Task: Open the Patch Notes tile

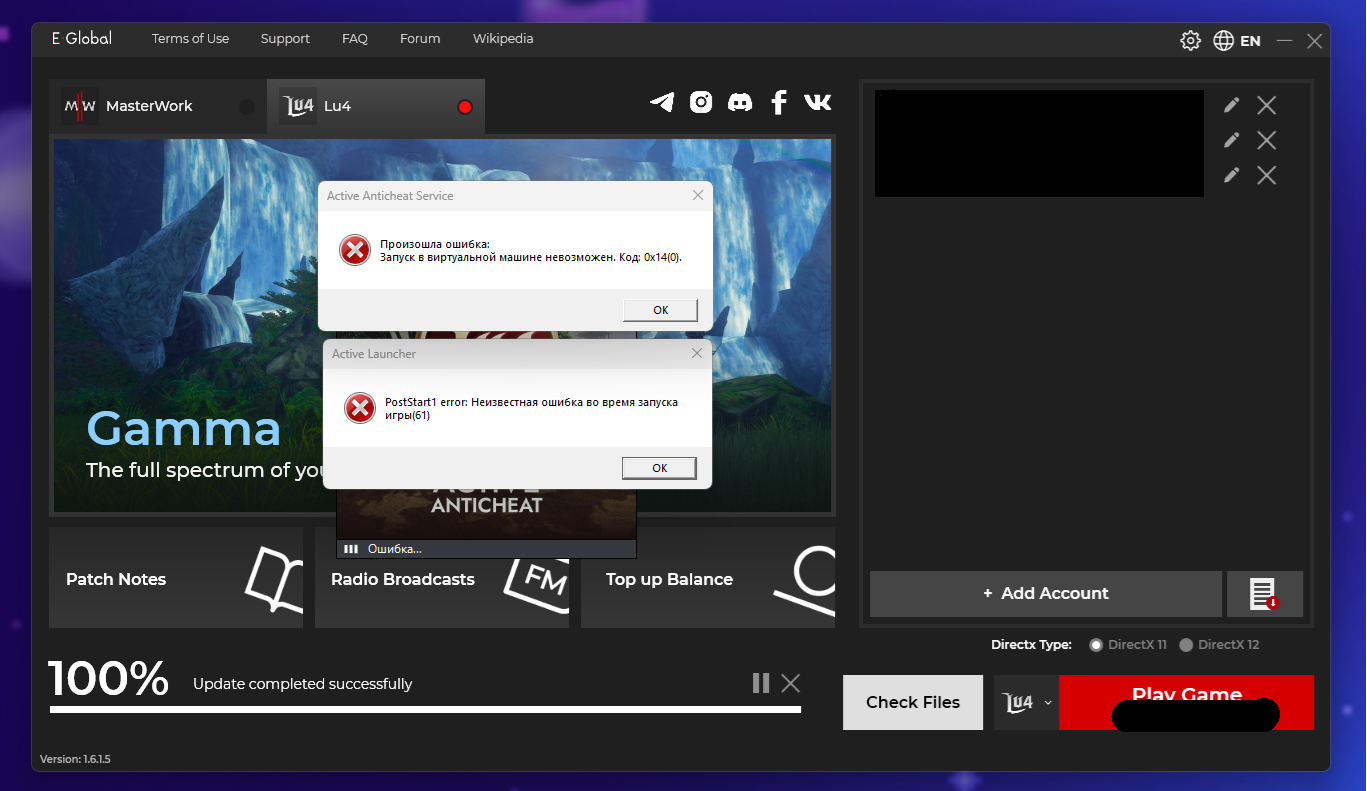Action: 175,579
